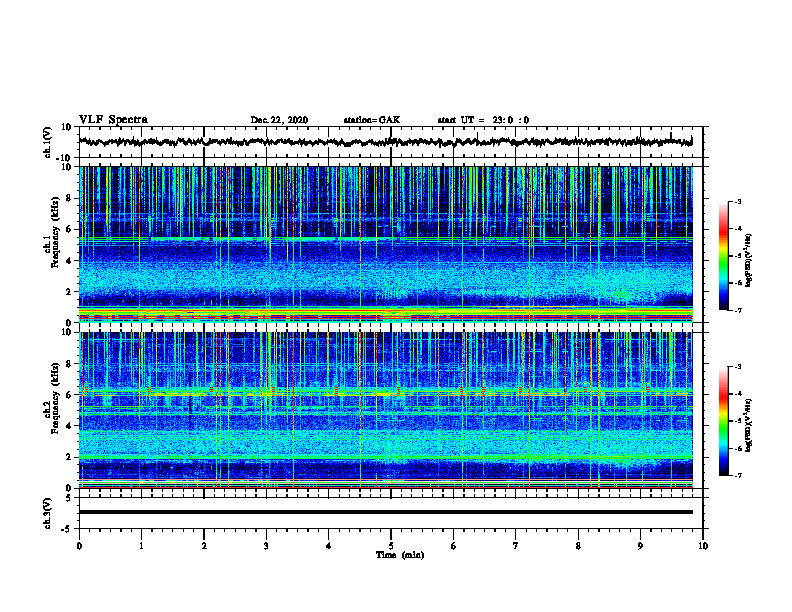Click the "-3" label on the ch.2 color bar
Viewport: 792px width, 612px height.
pyautogui.click(x=737, y=367)
